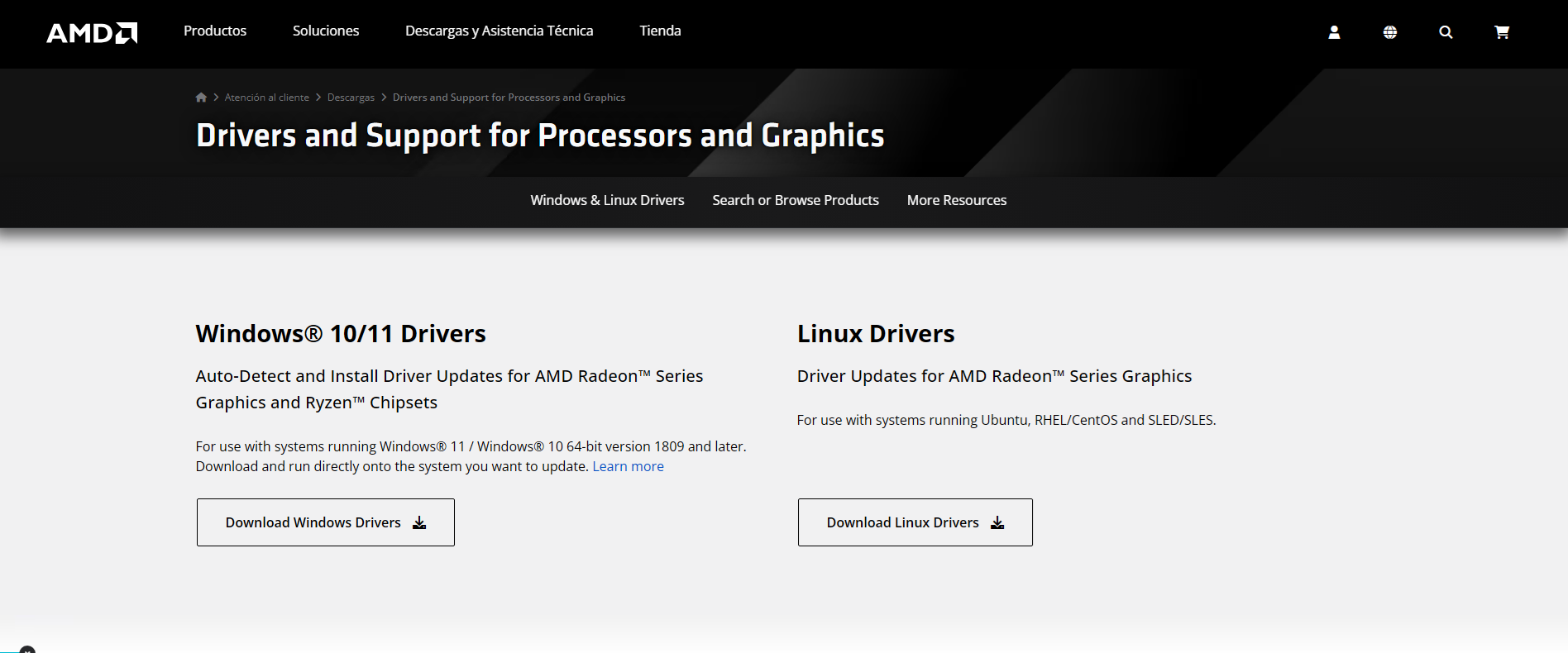The height and width of the screenshot is (653, 1568).
Task: Click Download Windows Drivers button
Action: click(326, 522)
